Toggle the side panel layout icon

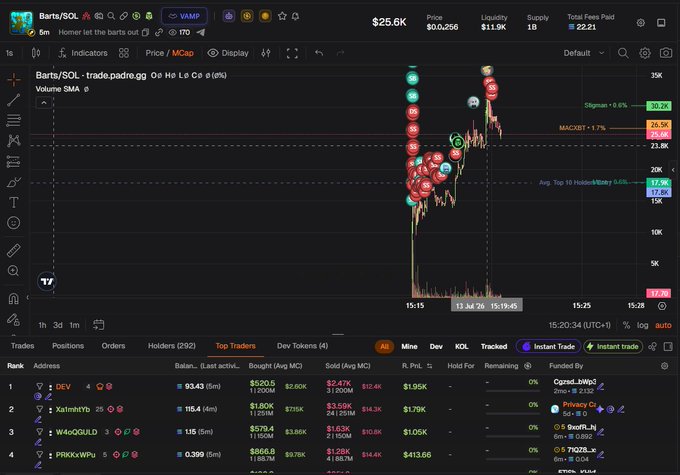[661, 23]
